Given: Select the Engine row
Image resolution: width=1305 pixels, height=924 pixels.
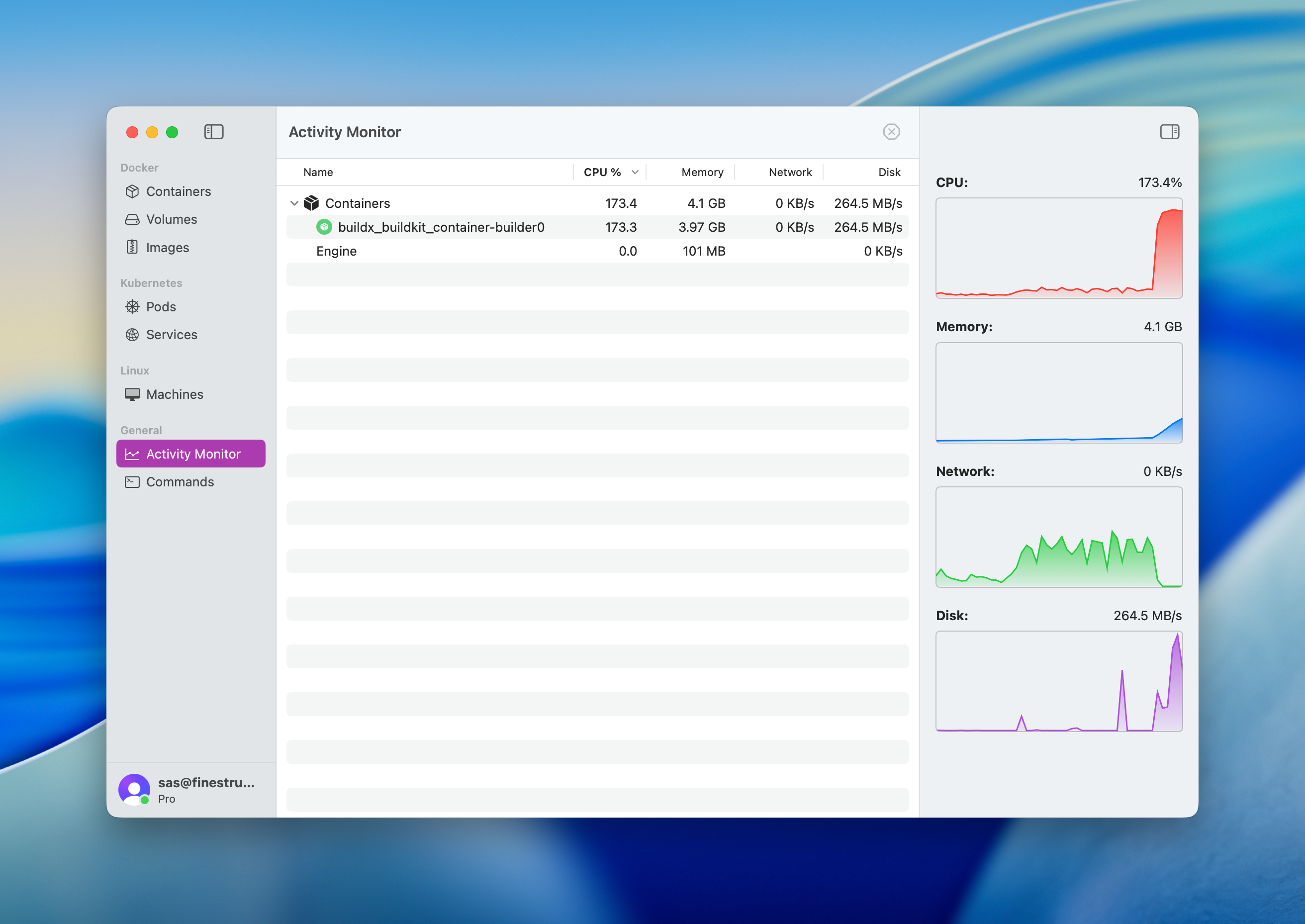Looking at the screenshot, I should coord(597,251).
